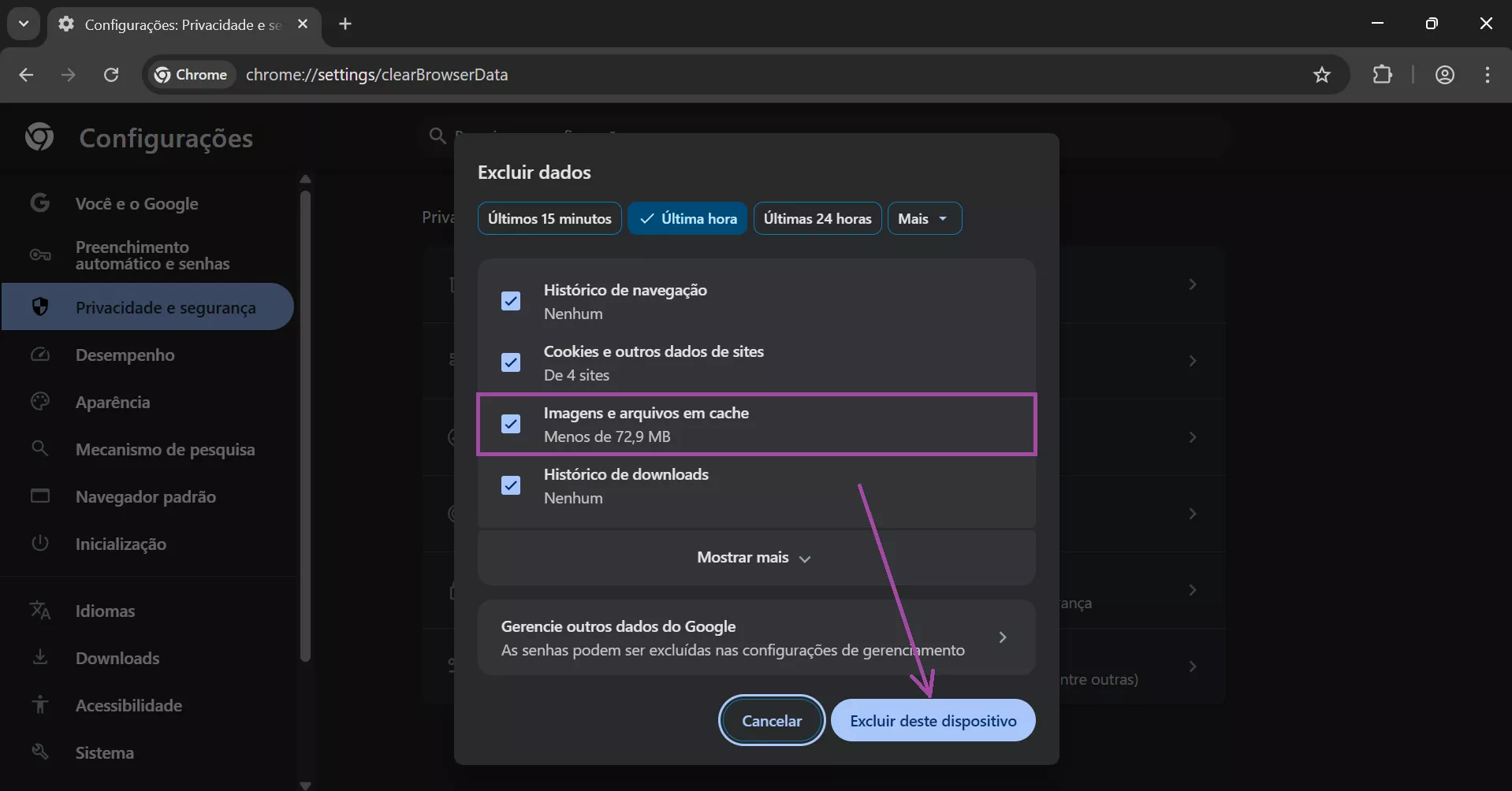The height and width of the screenshot is (791, 1512).
Task: Open the tab search chevron
Action: (x=23, y=24)
